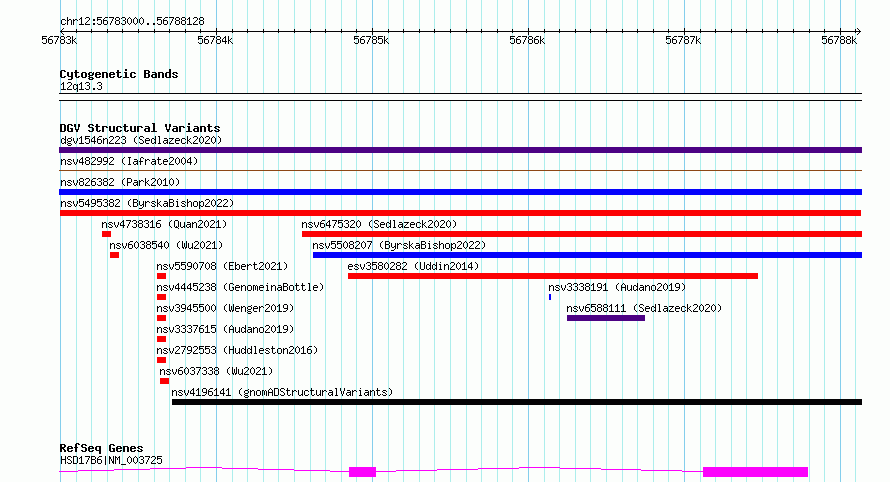Open esv3580282 (Uddin2014) variant label
The image size is (890, 482).
(413, 266)
